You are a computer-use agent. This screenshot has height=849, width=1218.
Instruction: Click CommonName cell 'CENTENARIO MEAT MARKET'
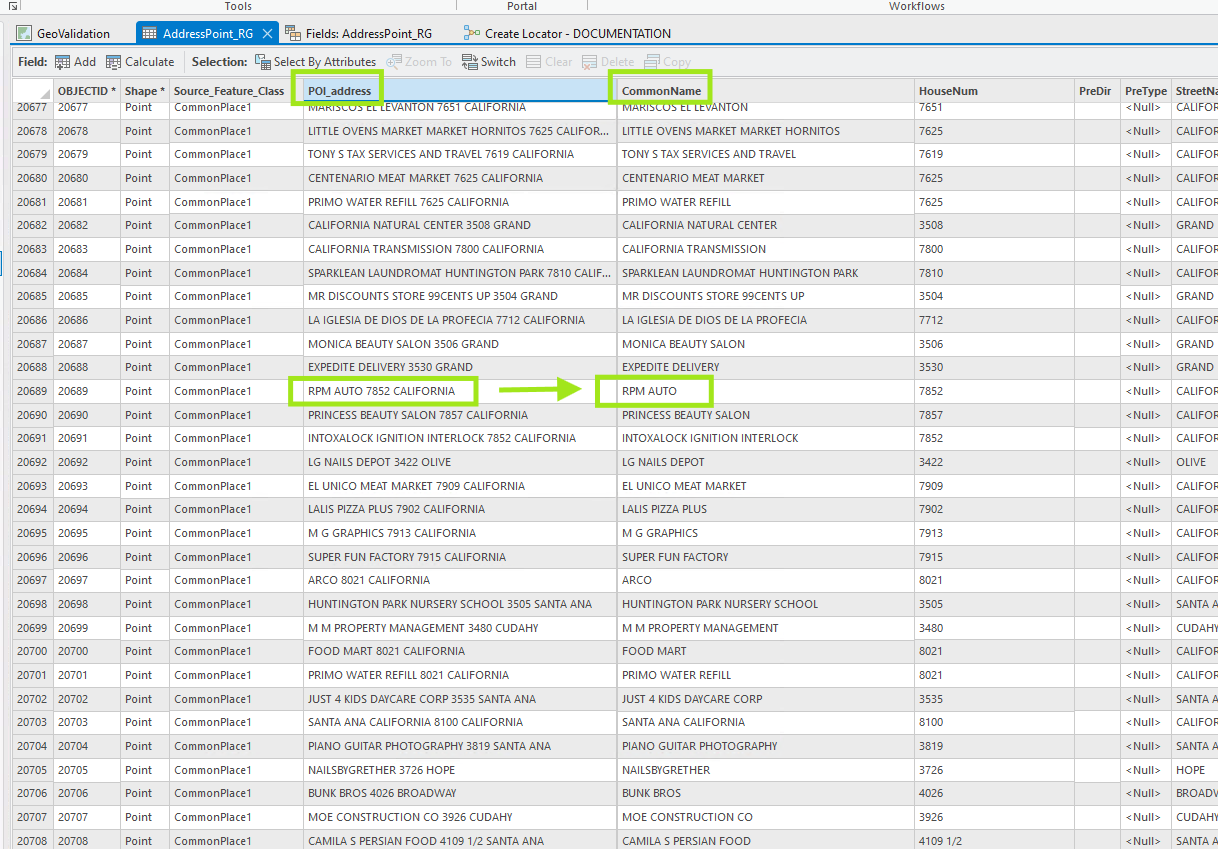[x=765, y=178]
